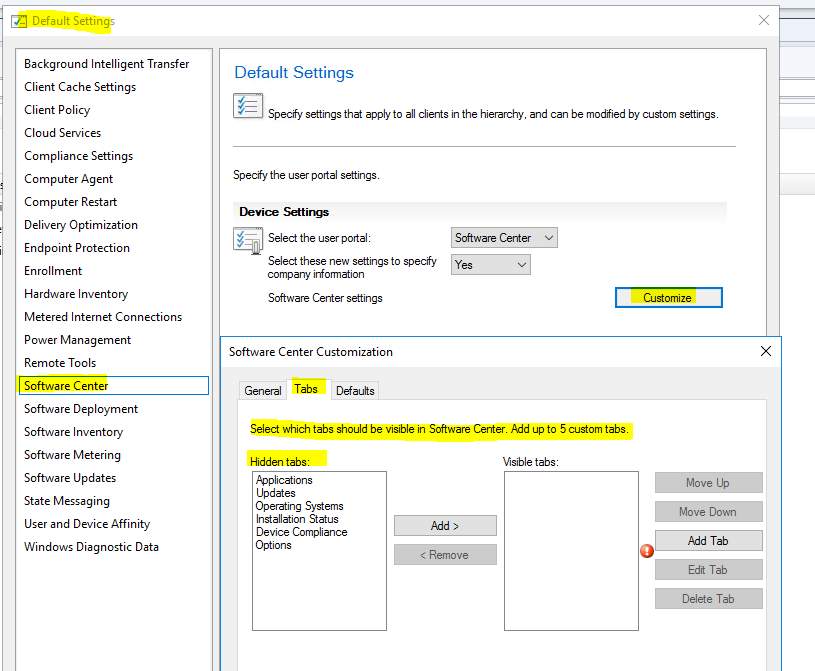
Task: Switch to the General tab
Action: click(x=262, y=390)
